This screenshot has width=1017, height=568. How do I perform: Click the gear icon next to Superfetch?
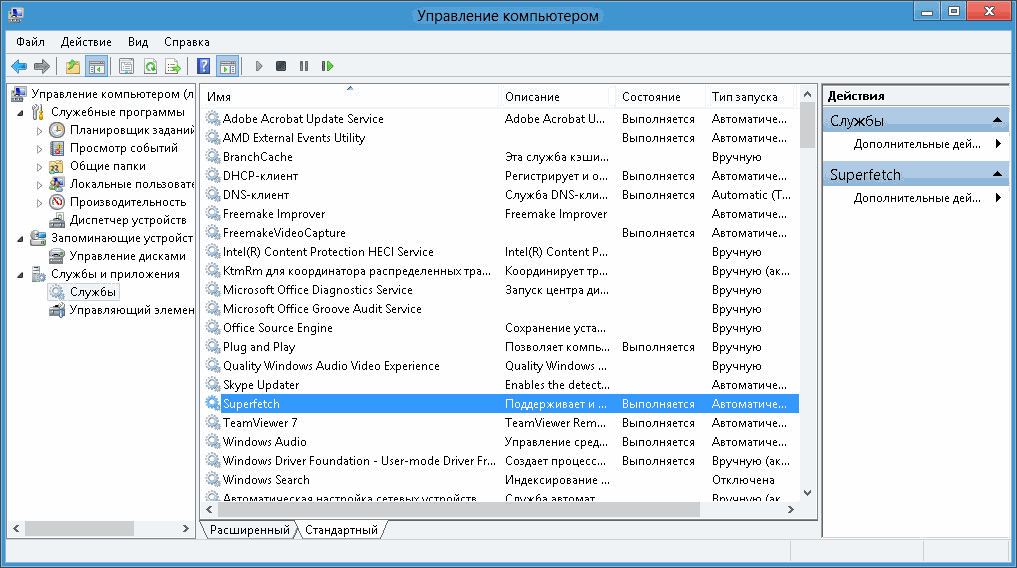click(x=212, y=403)
